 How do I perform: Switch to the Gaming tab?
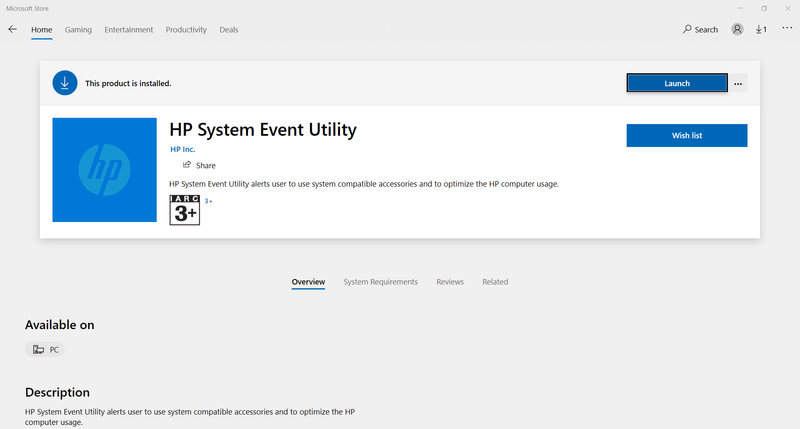tap(78, 30)
